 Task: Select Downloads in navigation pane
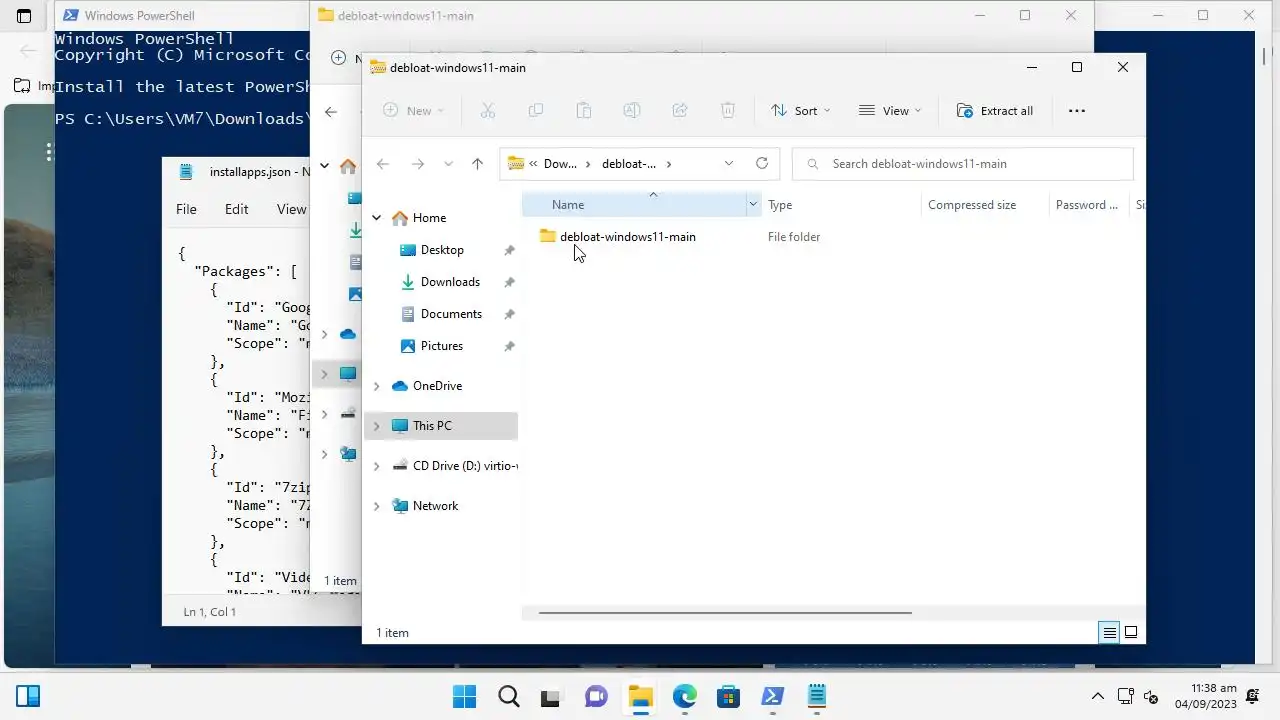coord(450,282)
